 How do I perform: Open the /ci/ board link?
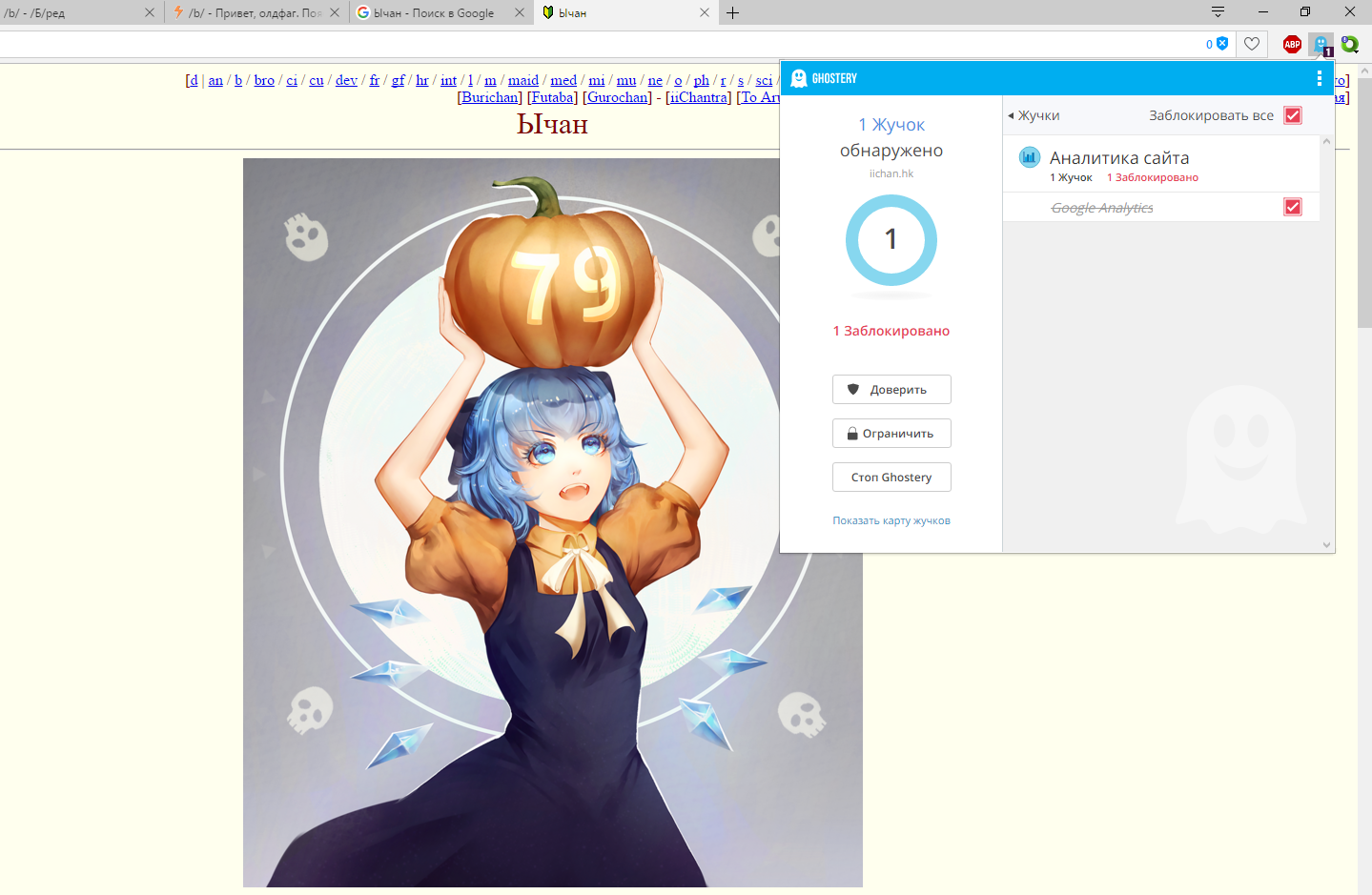click(292, 80)
